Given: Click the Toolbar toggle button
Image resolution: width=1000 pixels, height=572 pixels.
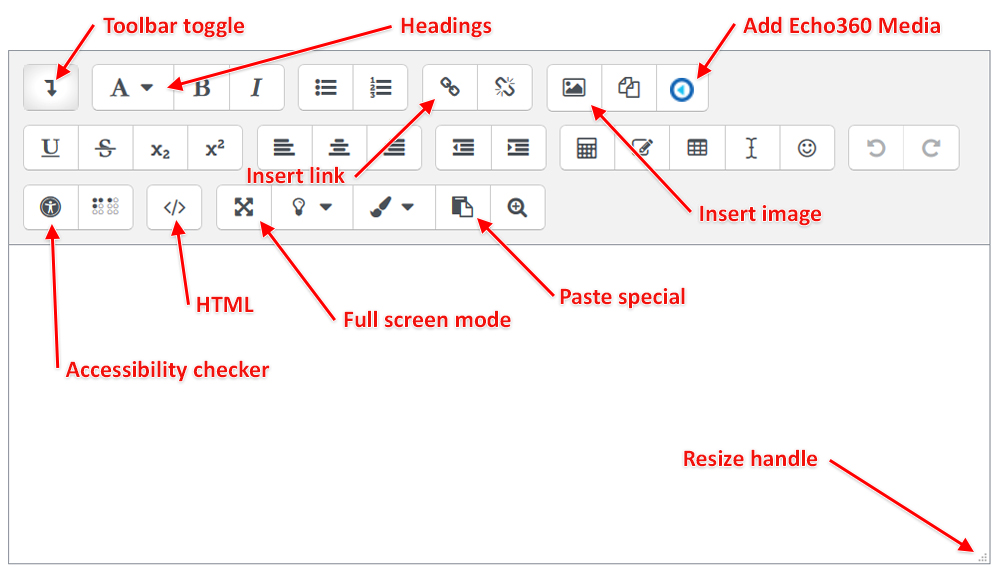Looking at the screenshot, I should pyautogui.click(x=51, y=87).
